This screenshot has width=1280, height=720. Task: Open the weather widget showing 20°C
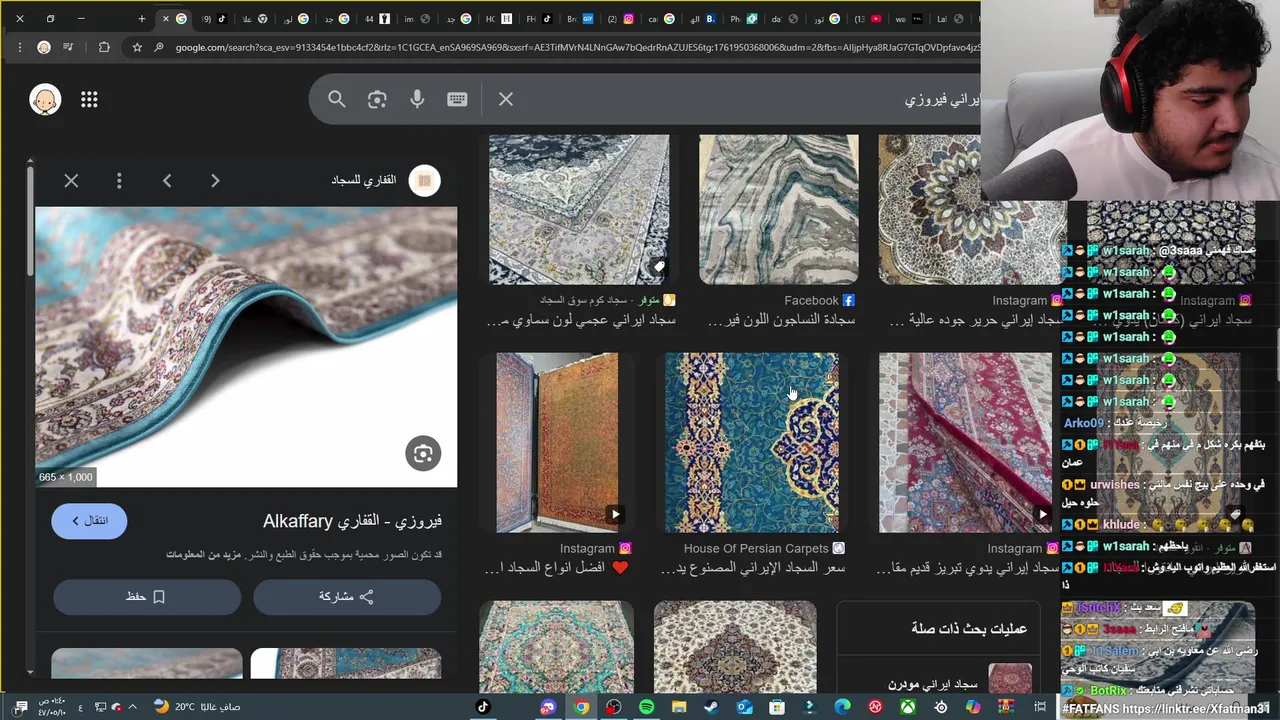[x=197, y=707]
